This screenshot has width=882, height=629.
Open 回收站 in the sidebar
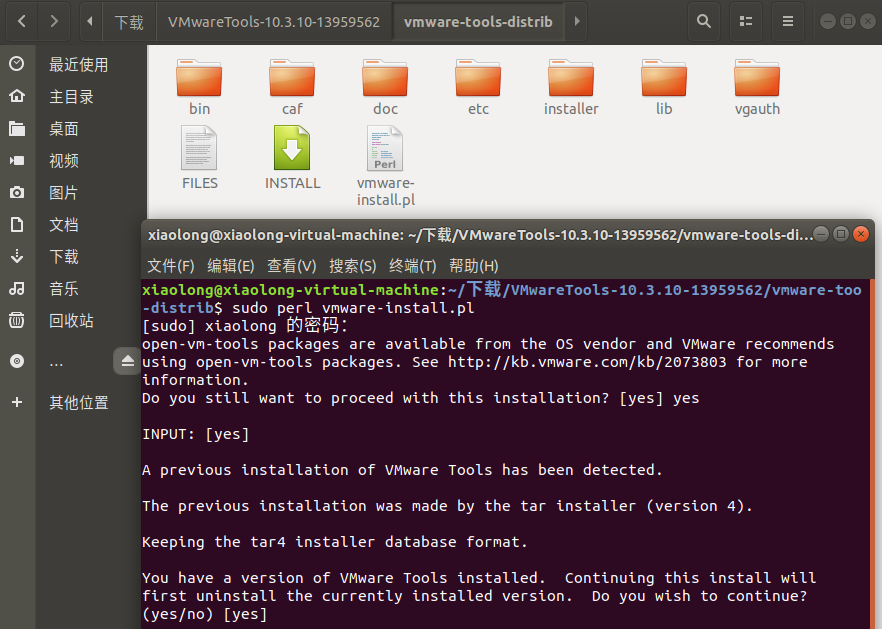point(73,321)
